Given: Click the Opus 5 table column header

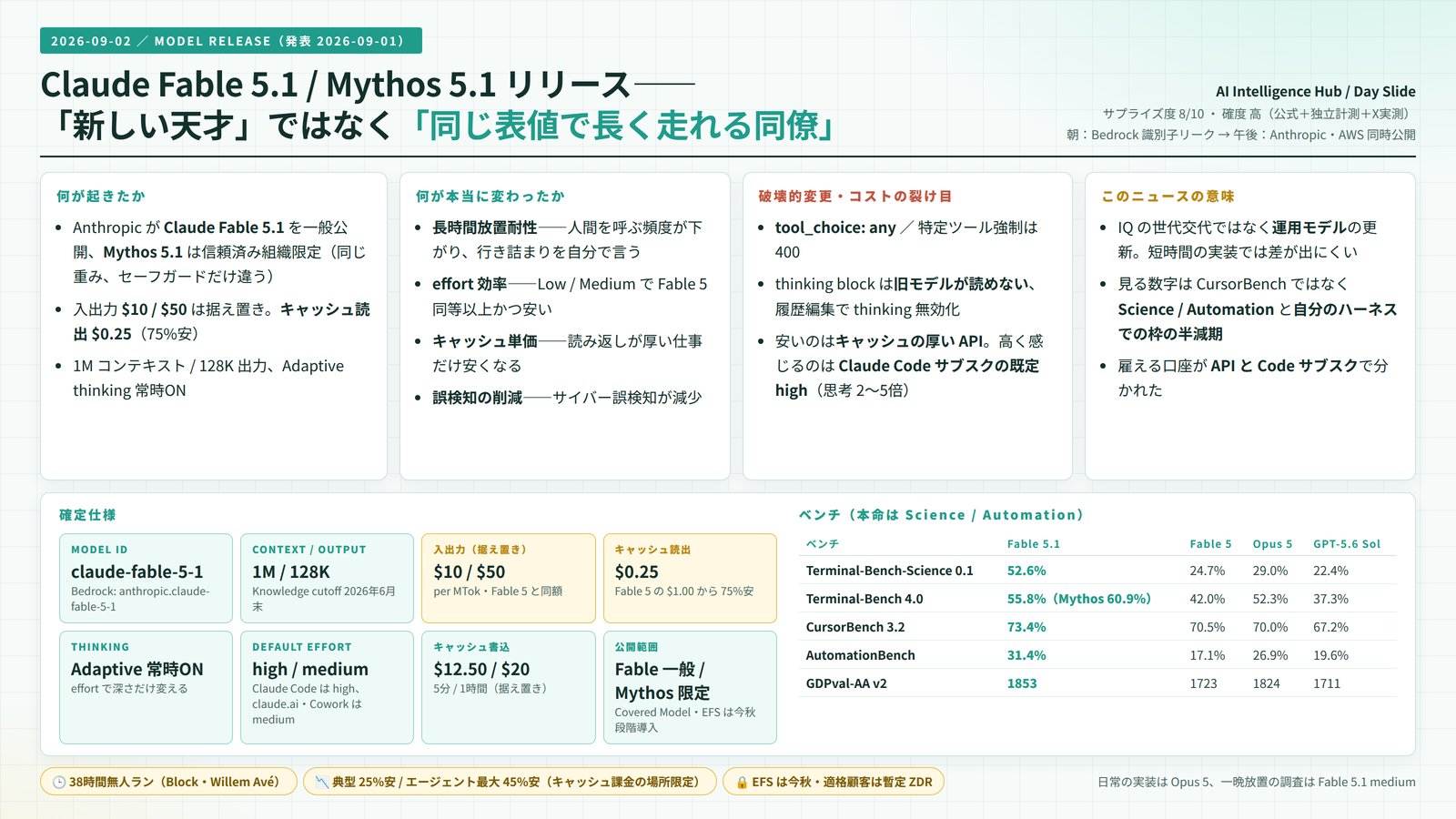Looking at the screenshot, I should 1272,544.
